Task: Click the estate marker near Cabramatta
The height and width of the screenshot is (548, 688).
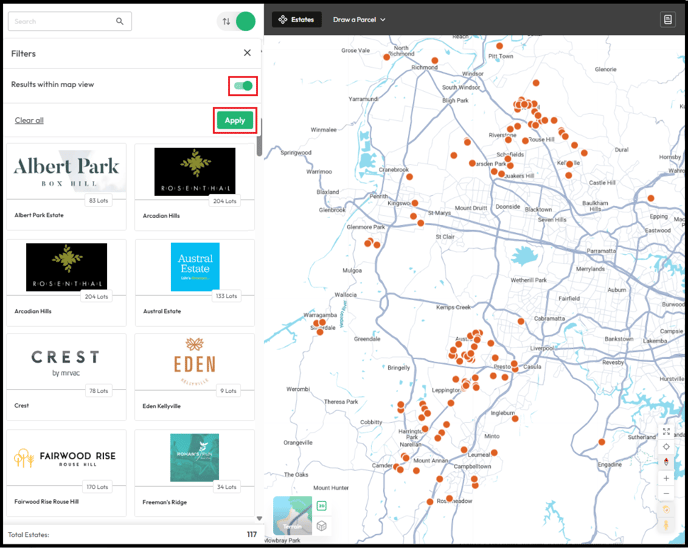Action: click(x=521, y=321)
